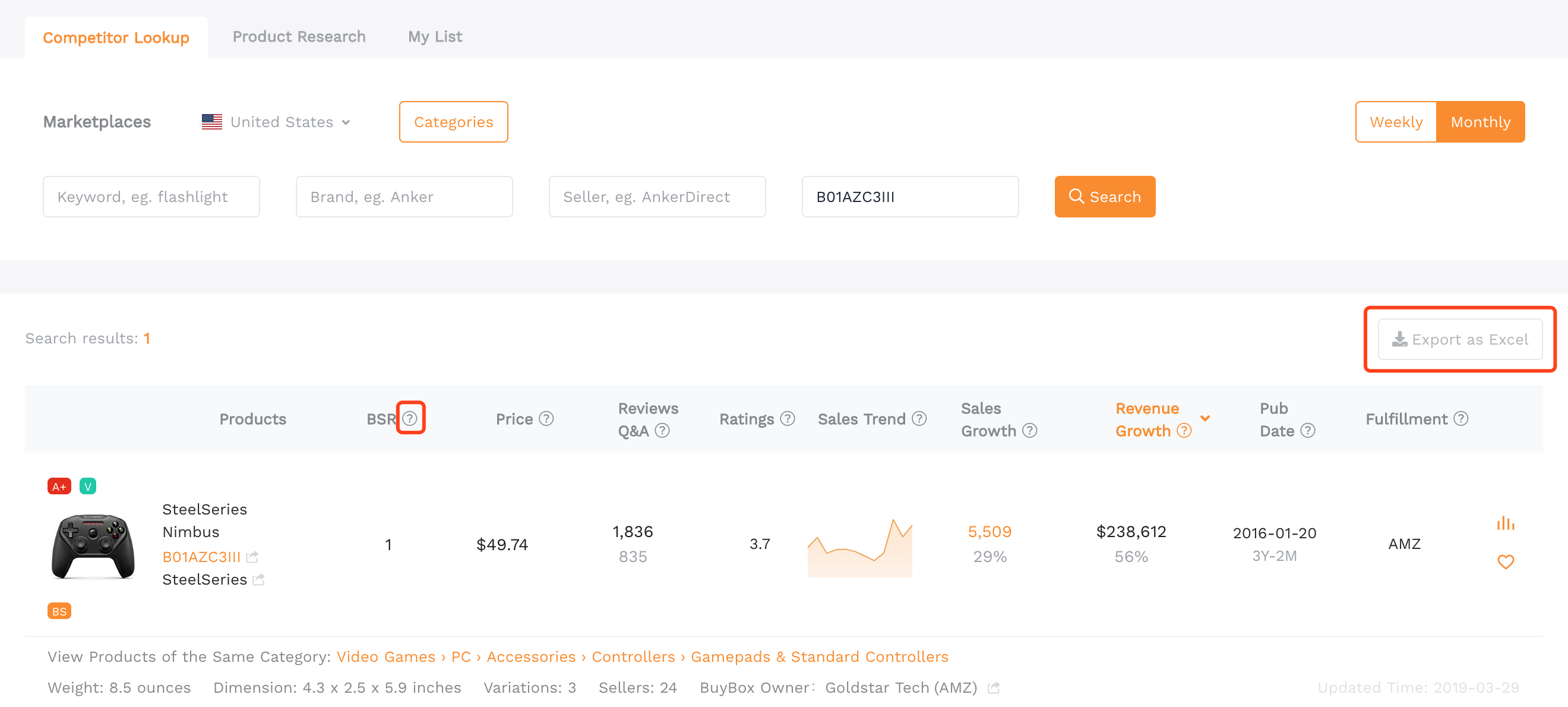Open the Pub Date help icon
The width and height of the screenshot is (1568, 707).
coord(1308,431)
